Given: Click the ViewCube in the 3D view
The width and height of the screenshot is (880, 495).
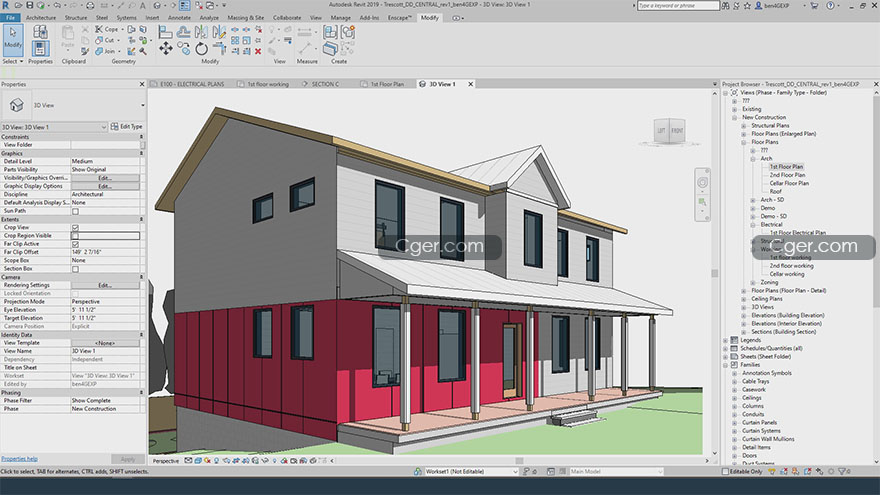Looking at the screenshot, I should point(670,131).
